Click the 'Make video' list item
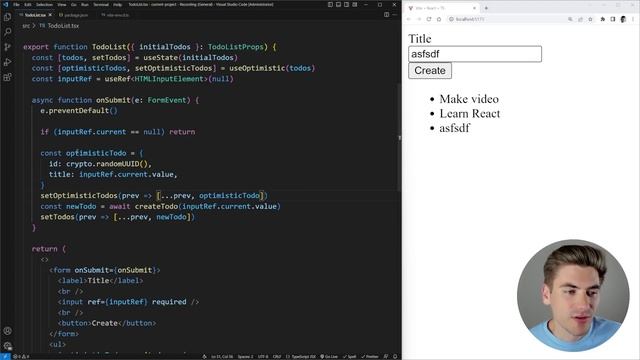 pos(469,99)
